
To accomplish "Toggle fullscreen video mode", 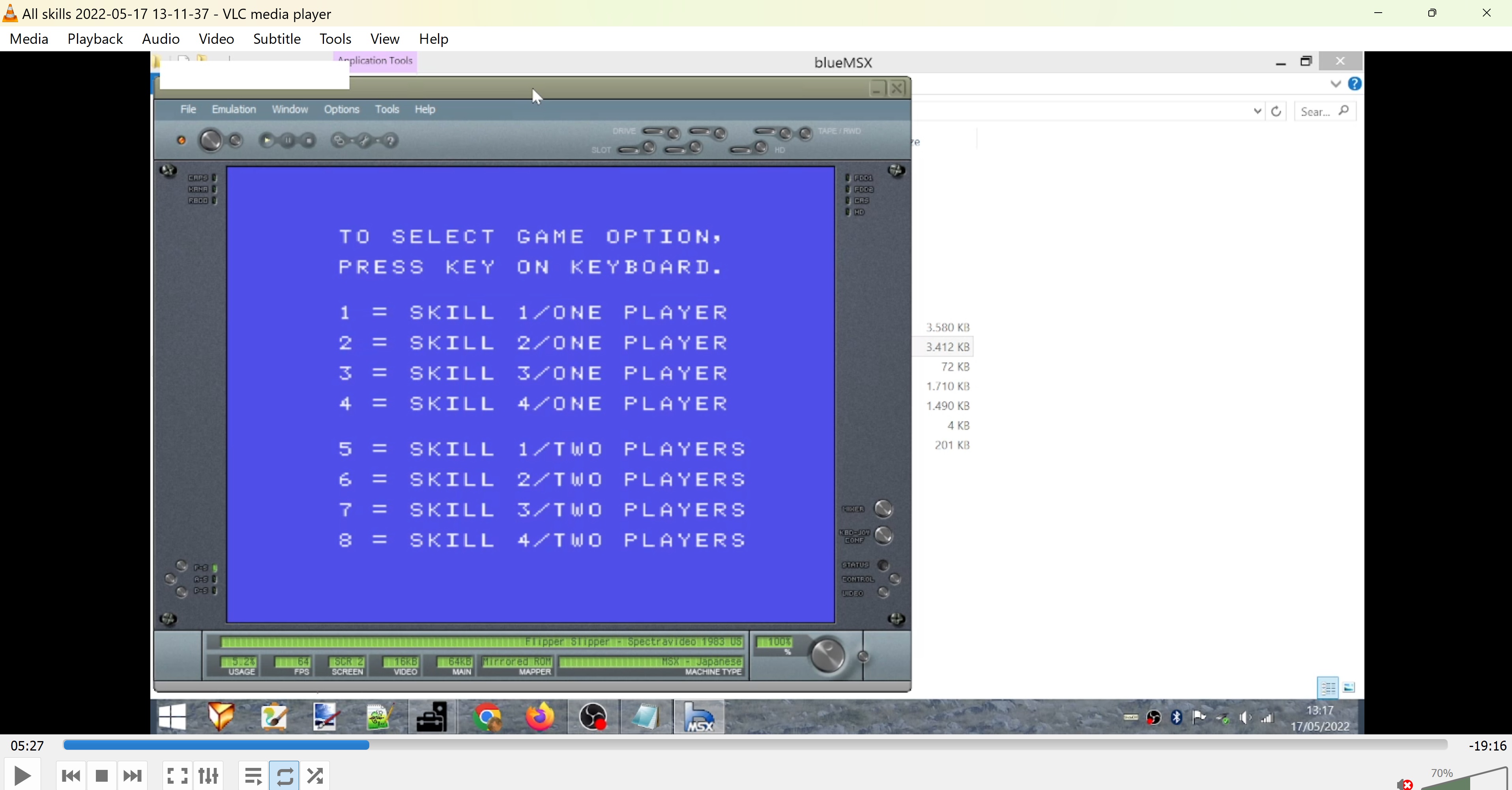I will coord(177,775).
